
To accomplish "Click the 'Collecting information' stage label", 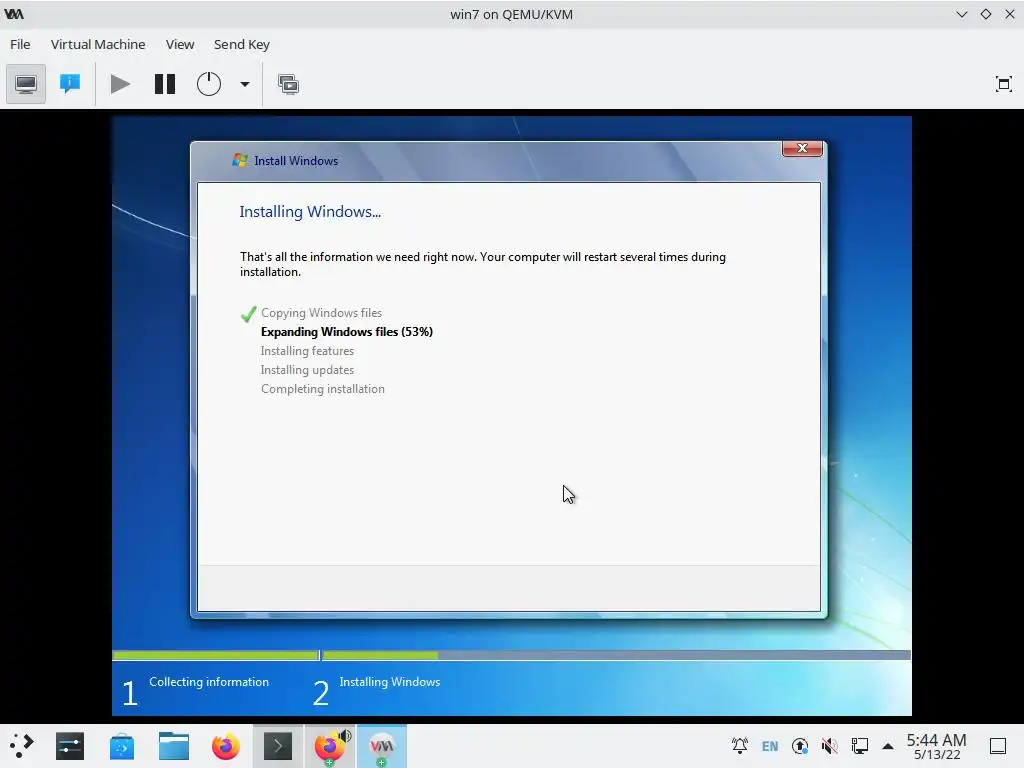I will 209,682.
